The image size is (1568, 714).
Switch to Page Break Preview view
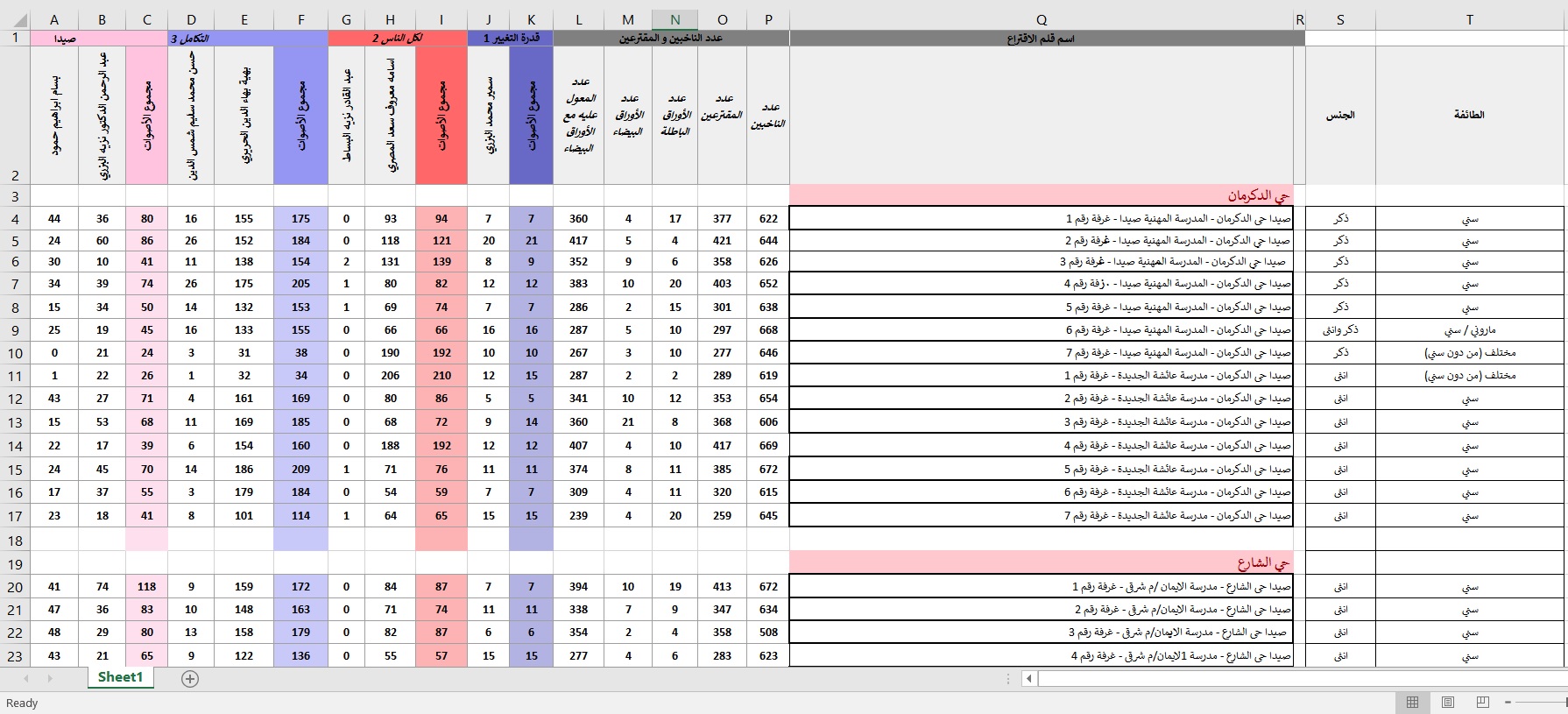[x=1483, y=703]
